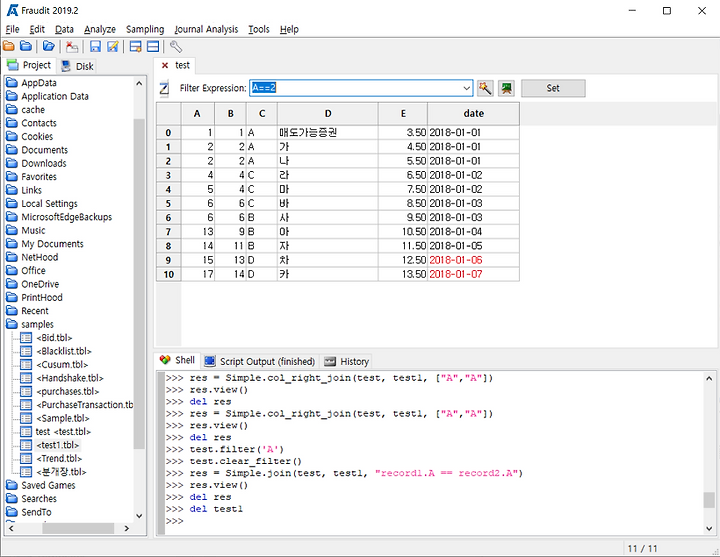Image resolution: width=720 pixels, height=557 pixels.
Task: Click the wrench tools icon
Action: pyautogui.click(x=176, y=46)
